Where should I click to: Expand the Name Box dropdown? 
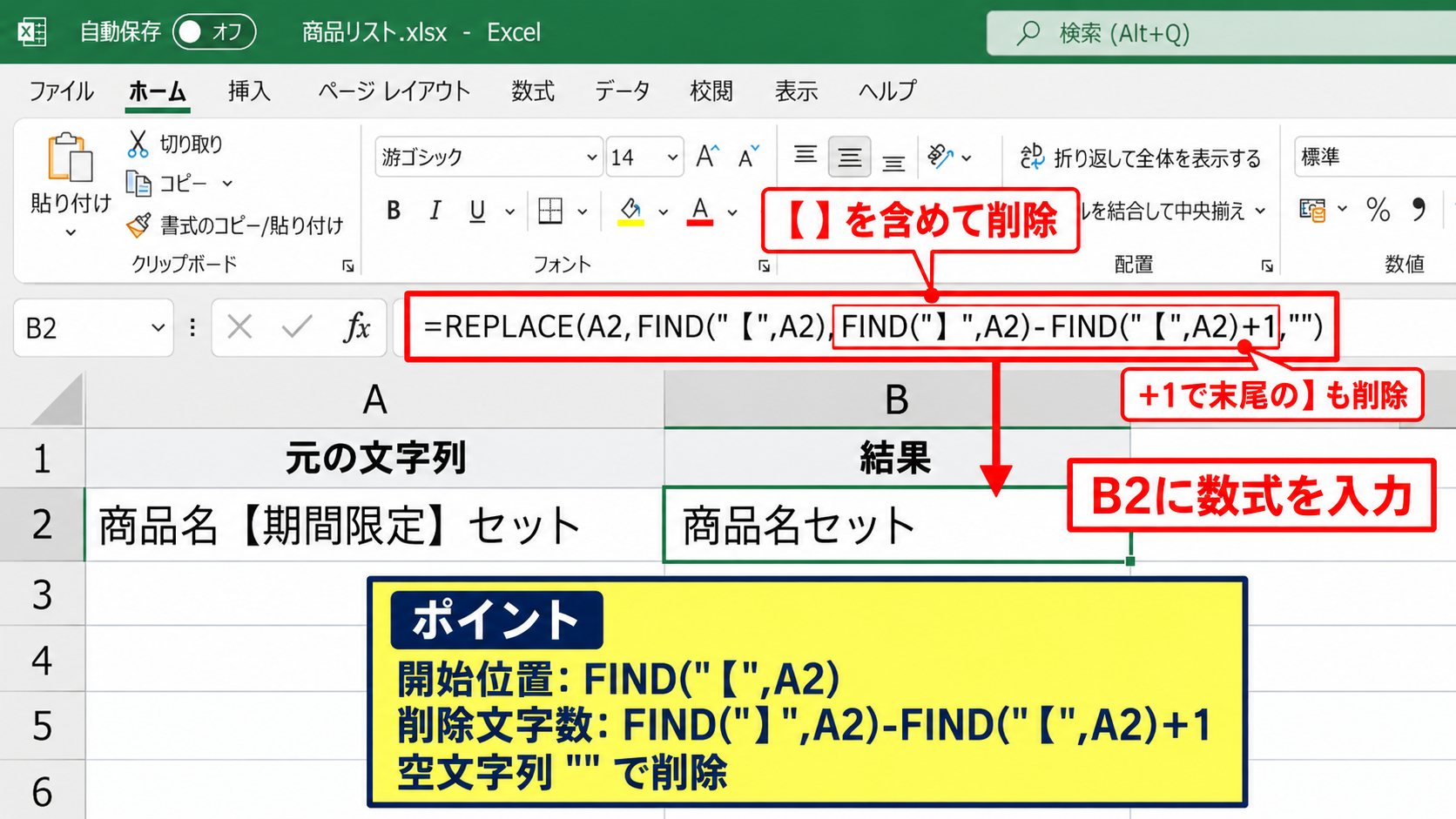point(158,328)
